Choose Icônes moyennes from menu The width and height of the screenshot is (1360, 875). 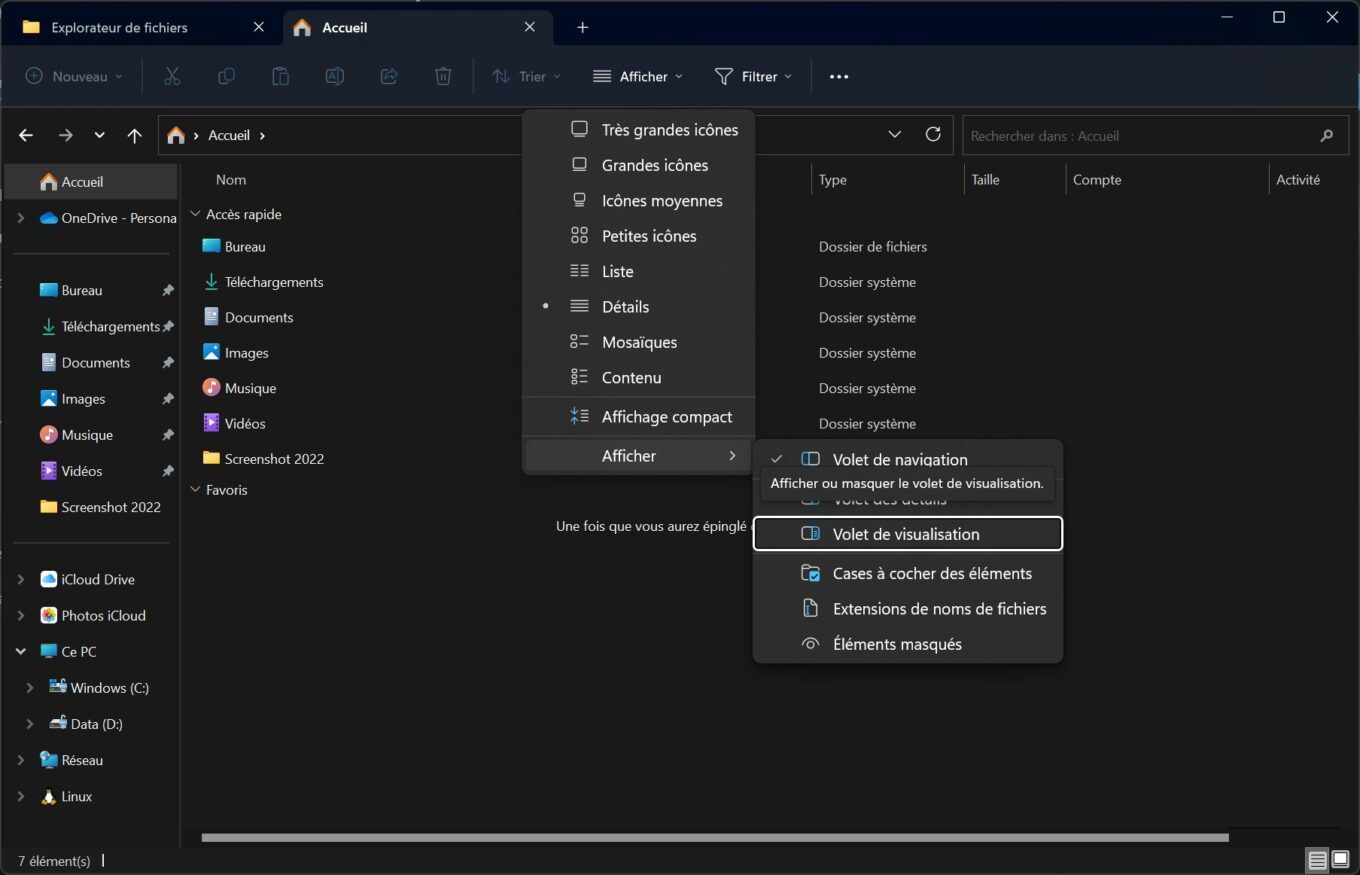(638, 200)
